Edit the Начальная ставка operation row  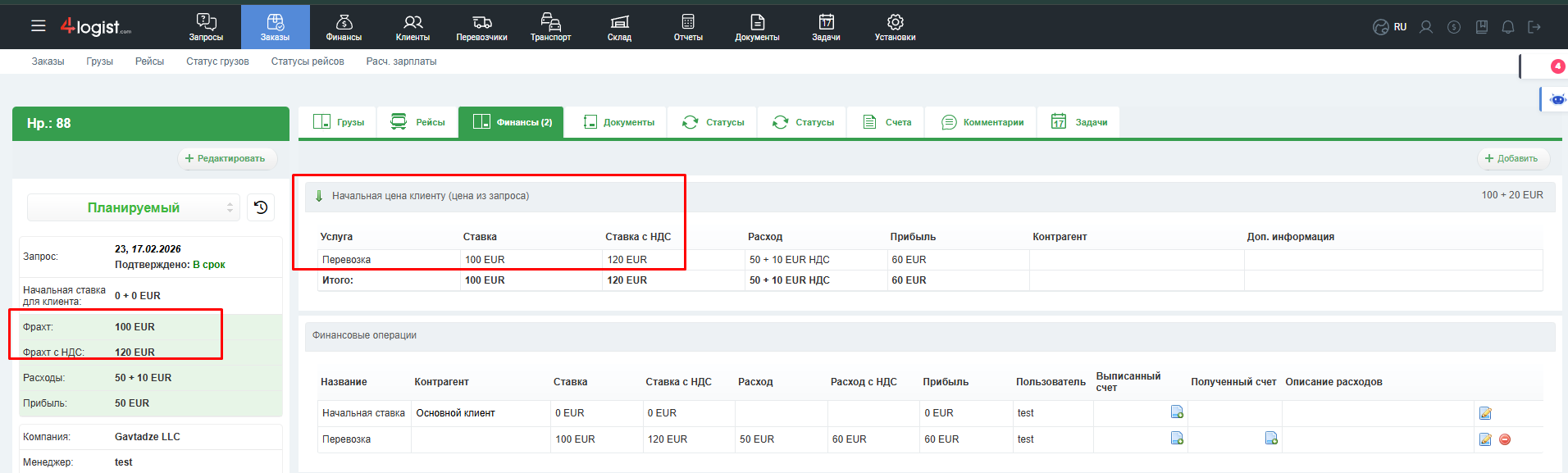(x=1485, y=413)
